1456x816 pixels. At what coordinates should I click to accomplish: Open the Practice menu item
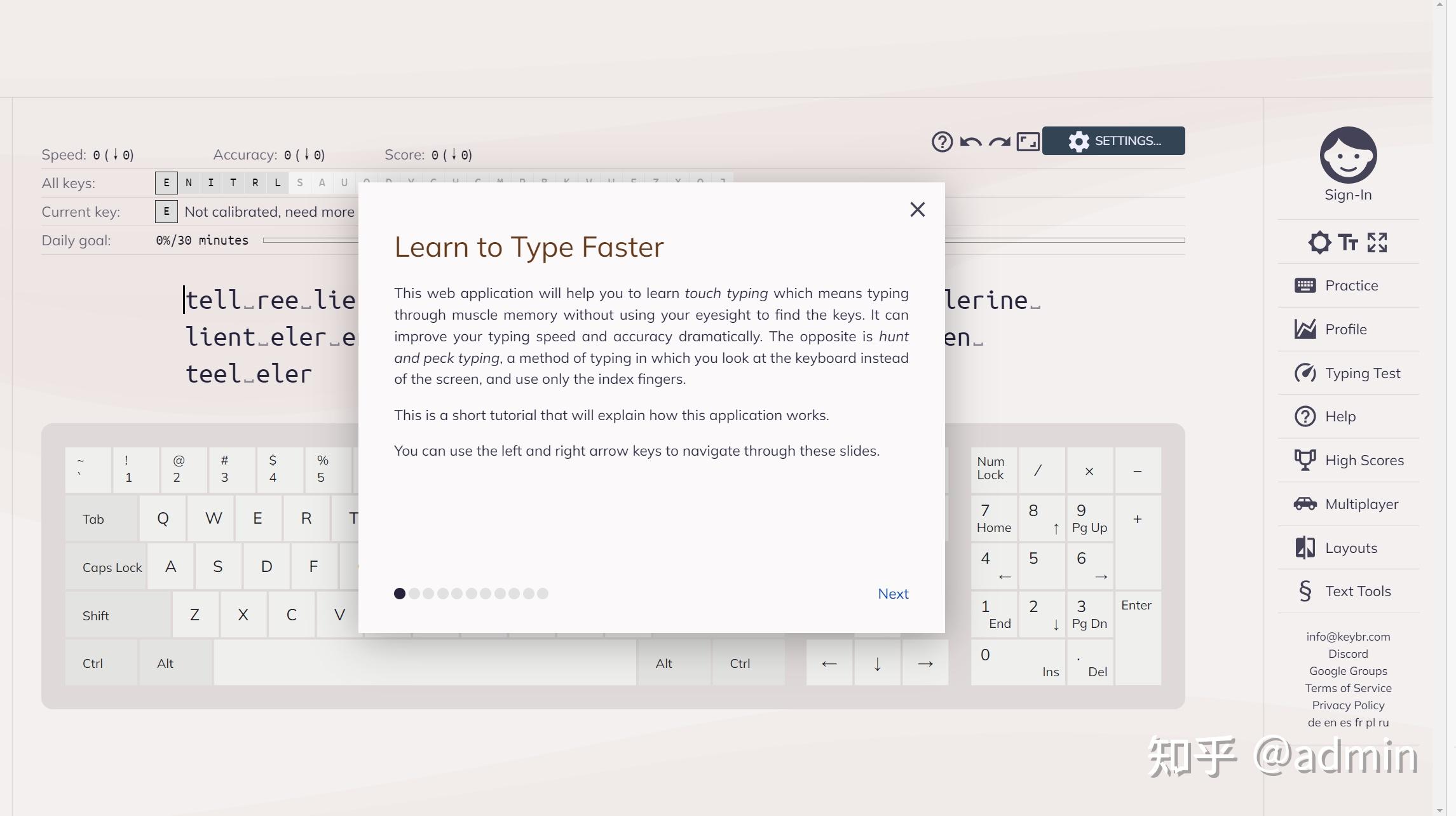click(x=1348, y=285)
